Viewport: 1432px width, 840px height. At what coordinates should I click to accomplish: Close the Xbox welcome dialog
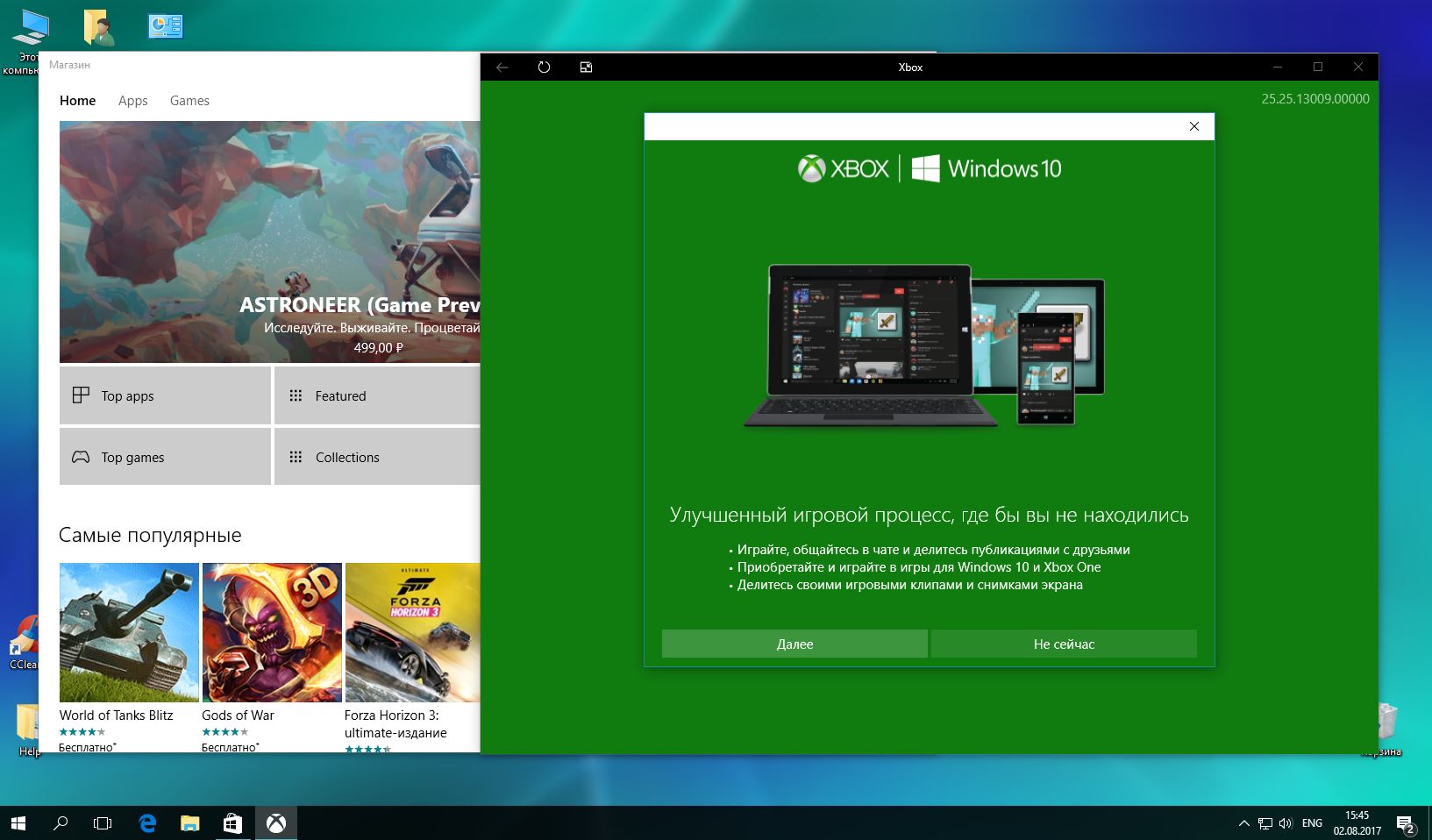(x=1193, y=126)
